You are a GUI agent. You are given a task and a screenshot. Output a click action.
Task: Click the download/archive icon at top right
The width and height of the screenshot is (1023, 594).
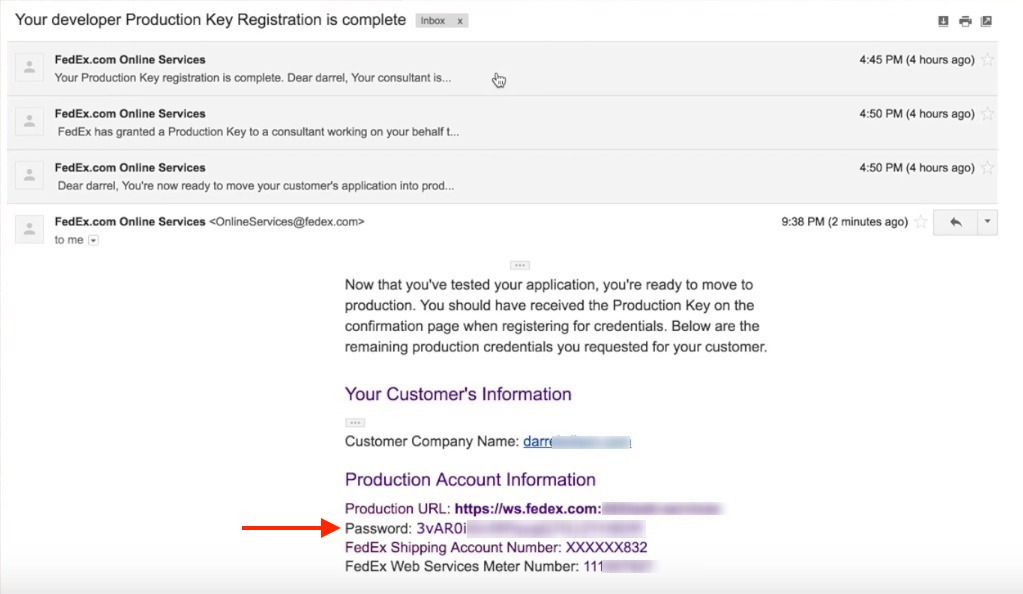click(943, 21)
